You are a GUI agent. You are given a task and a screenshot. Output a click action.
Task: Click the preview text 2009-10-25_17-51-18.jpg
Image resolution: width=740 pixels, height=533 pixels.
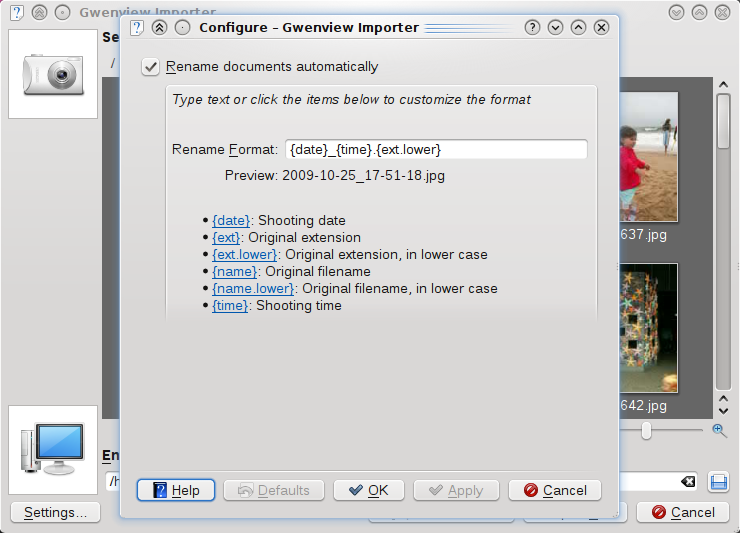[363, 176]
